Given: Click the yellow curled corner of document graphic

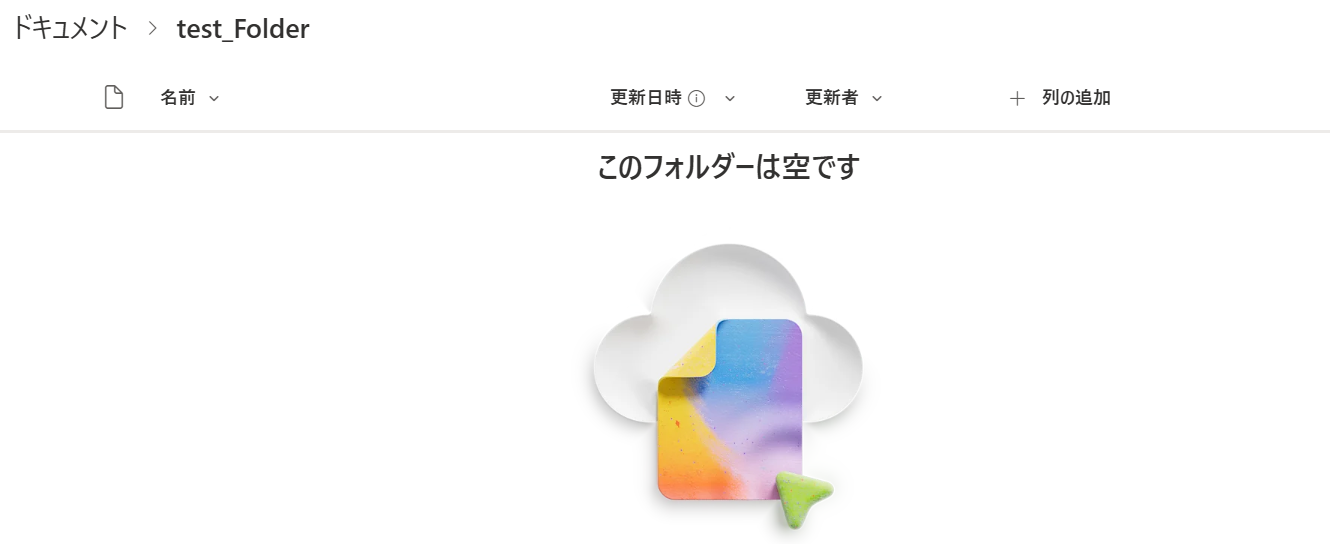Looking at the screenshot, I should [x=689, y=352].
